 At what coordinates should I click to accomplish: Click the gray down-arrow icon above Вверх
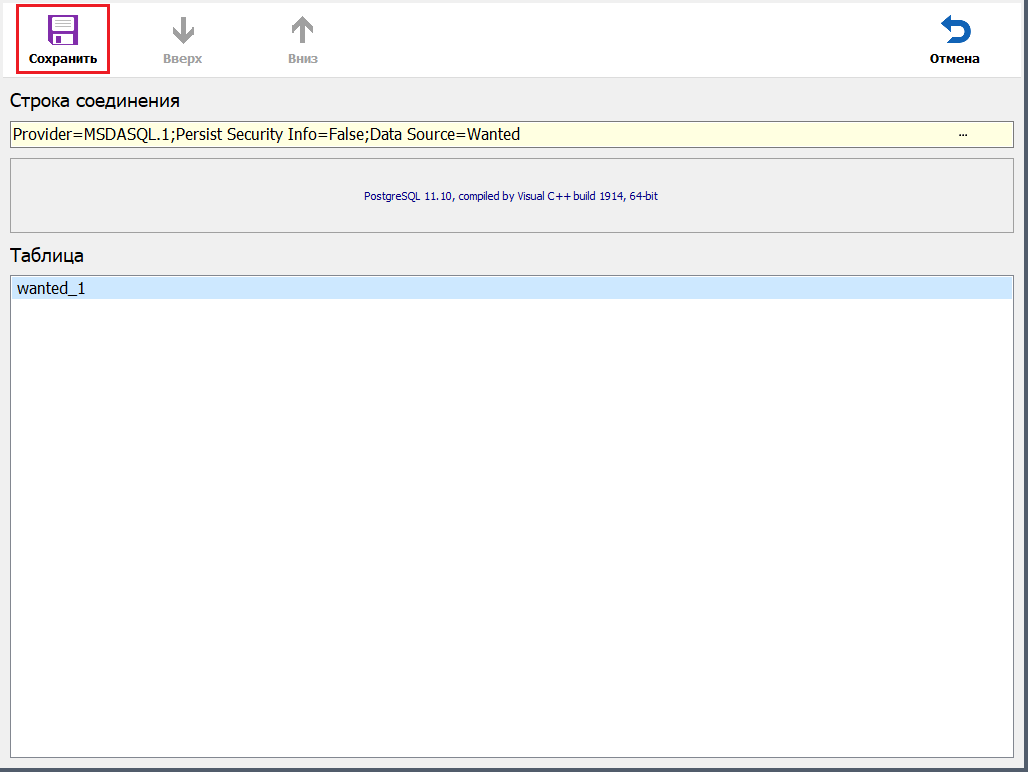[x=183, y=31]
